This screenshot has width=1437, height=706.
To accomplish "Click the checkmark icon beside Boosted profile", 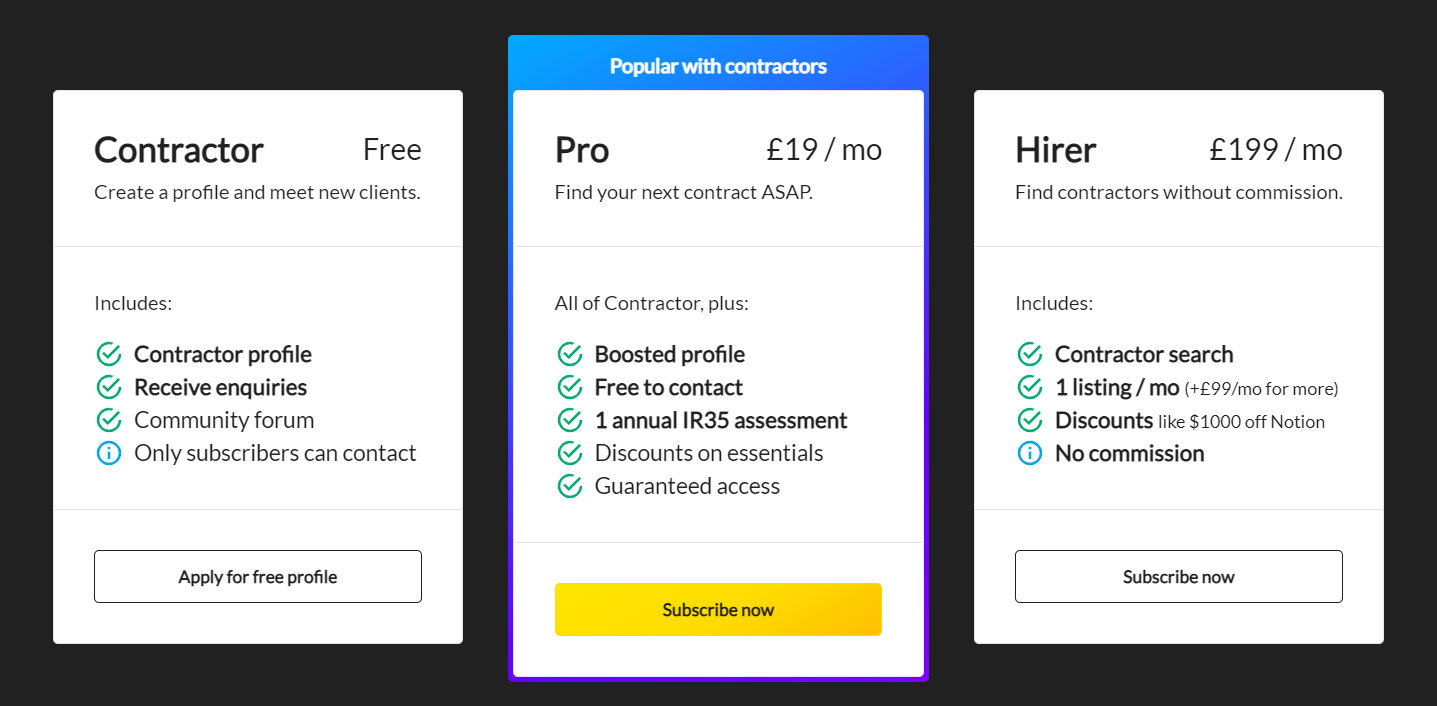I will pyautogui.click(x=569, y=354).
